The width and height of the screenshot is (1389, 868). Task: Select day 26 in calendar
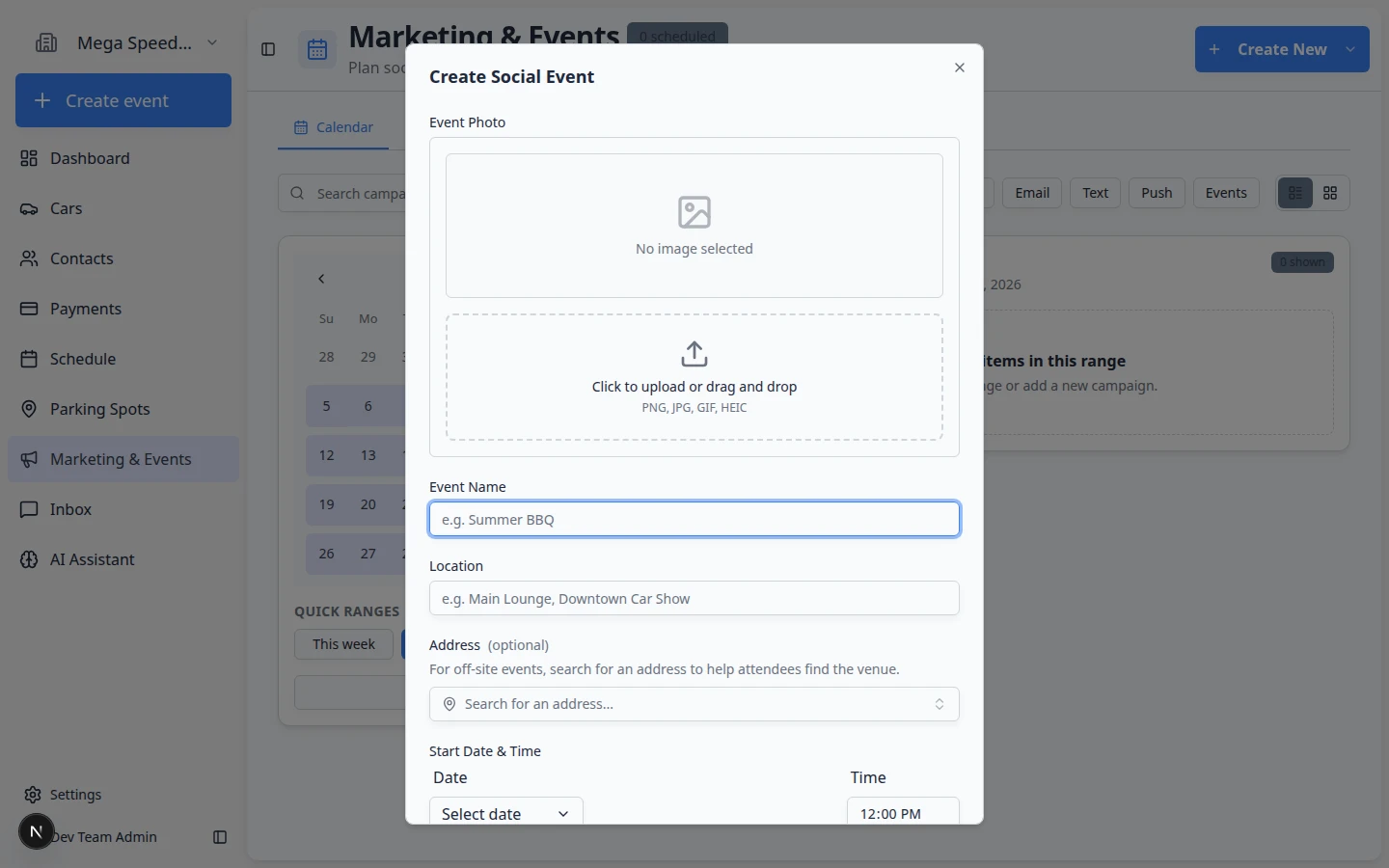tap(326, 554)
